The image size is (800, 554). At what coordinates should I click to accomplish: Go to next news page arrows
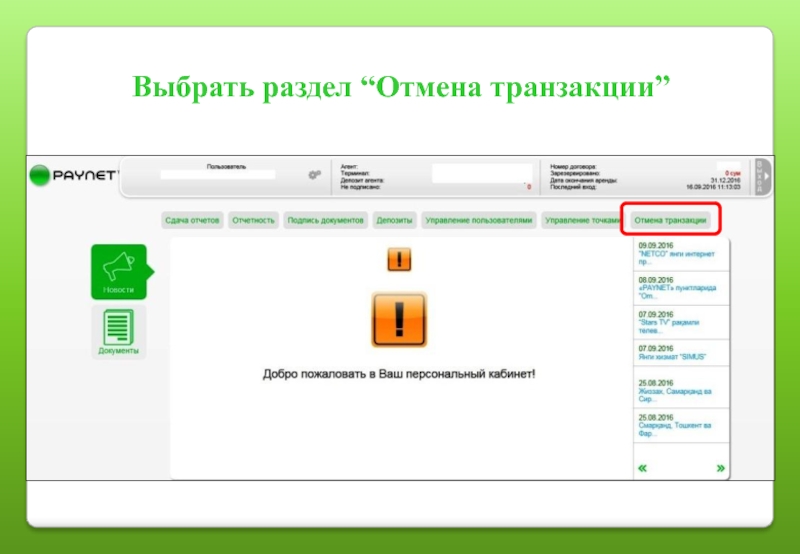click(x=720, y=468)
